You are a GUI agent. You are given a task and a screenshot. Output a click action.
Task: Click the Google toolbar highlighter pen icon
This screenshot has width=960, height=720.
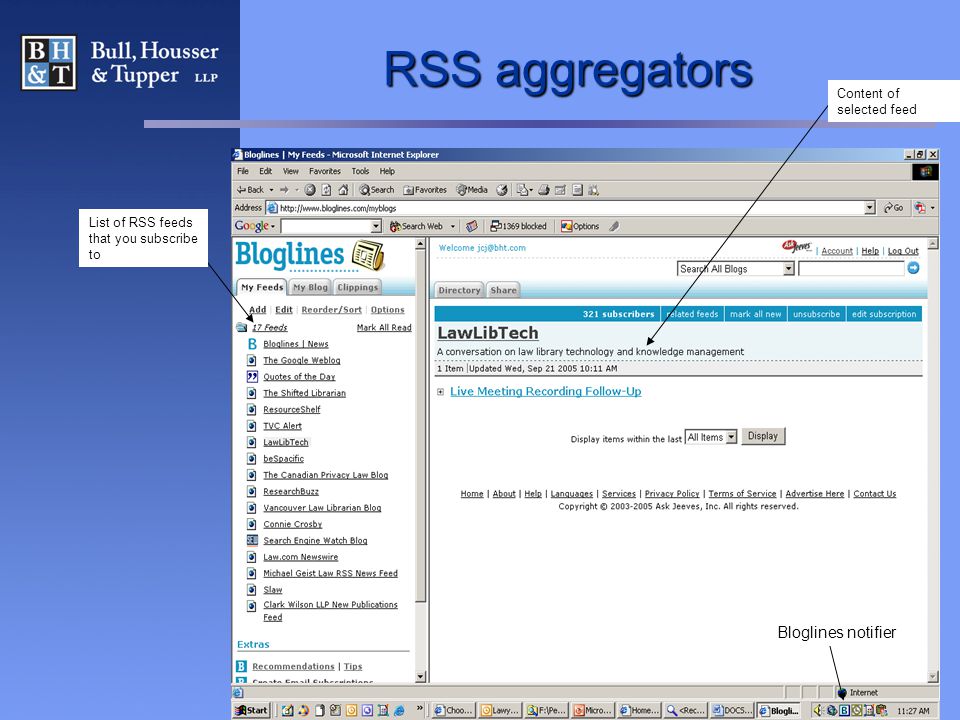(x=614, y=226)
